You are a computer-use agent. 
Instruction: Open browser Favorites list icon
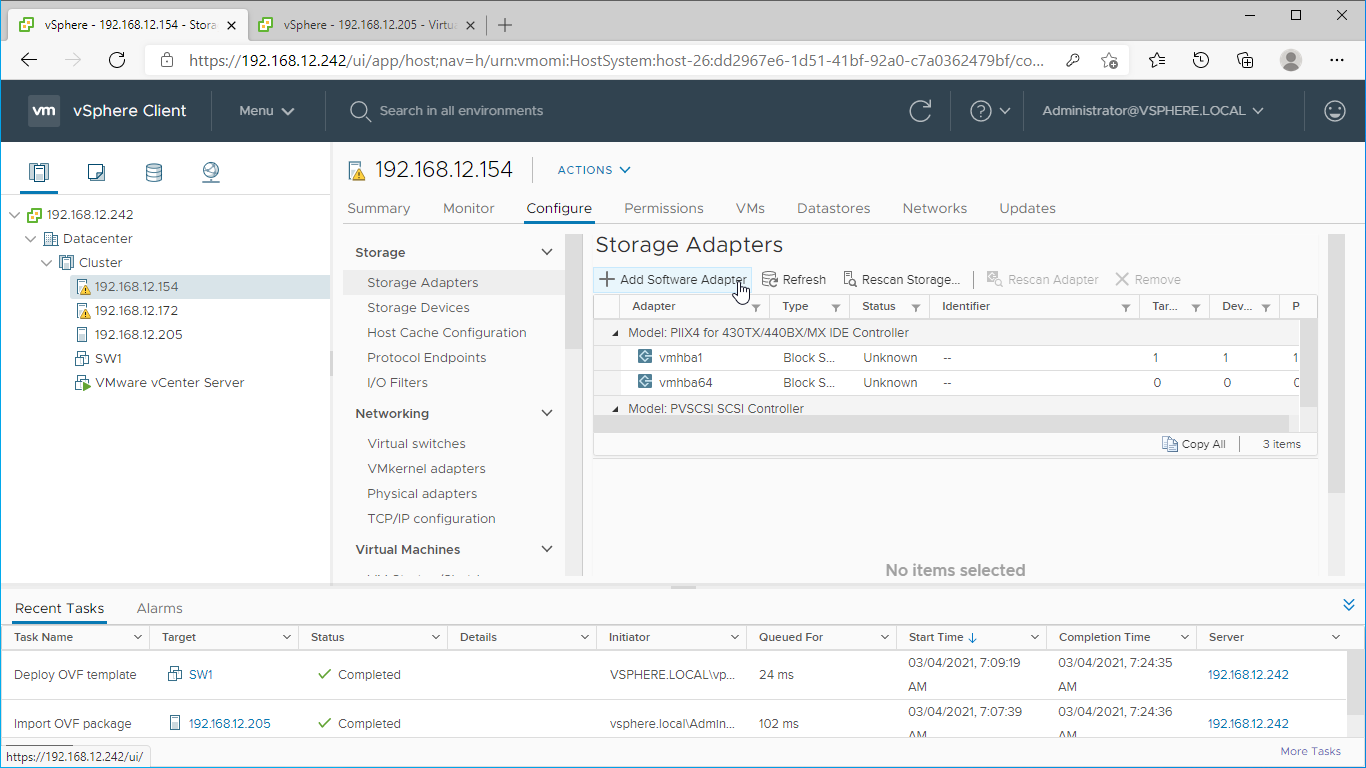tap(1157, 60)
